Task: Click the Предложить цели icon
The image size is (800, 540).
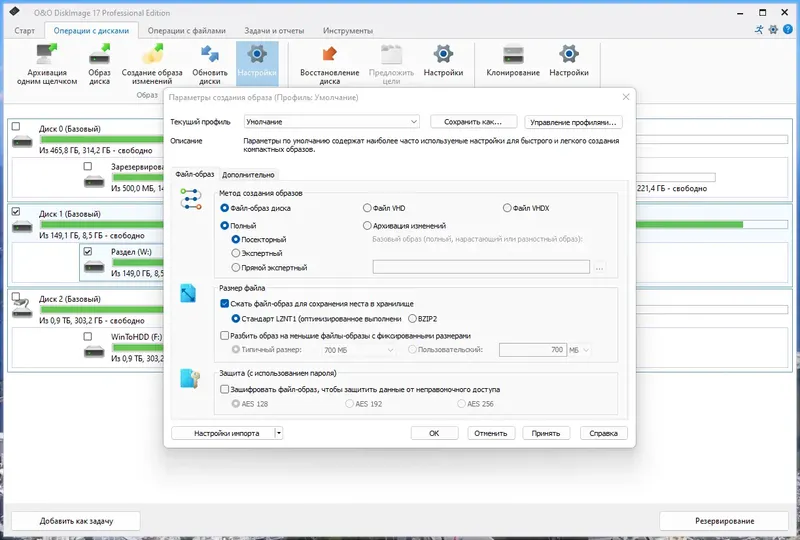Action: point(391,54)
